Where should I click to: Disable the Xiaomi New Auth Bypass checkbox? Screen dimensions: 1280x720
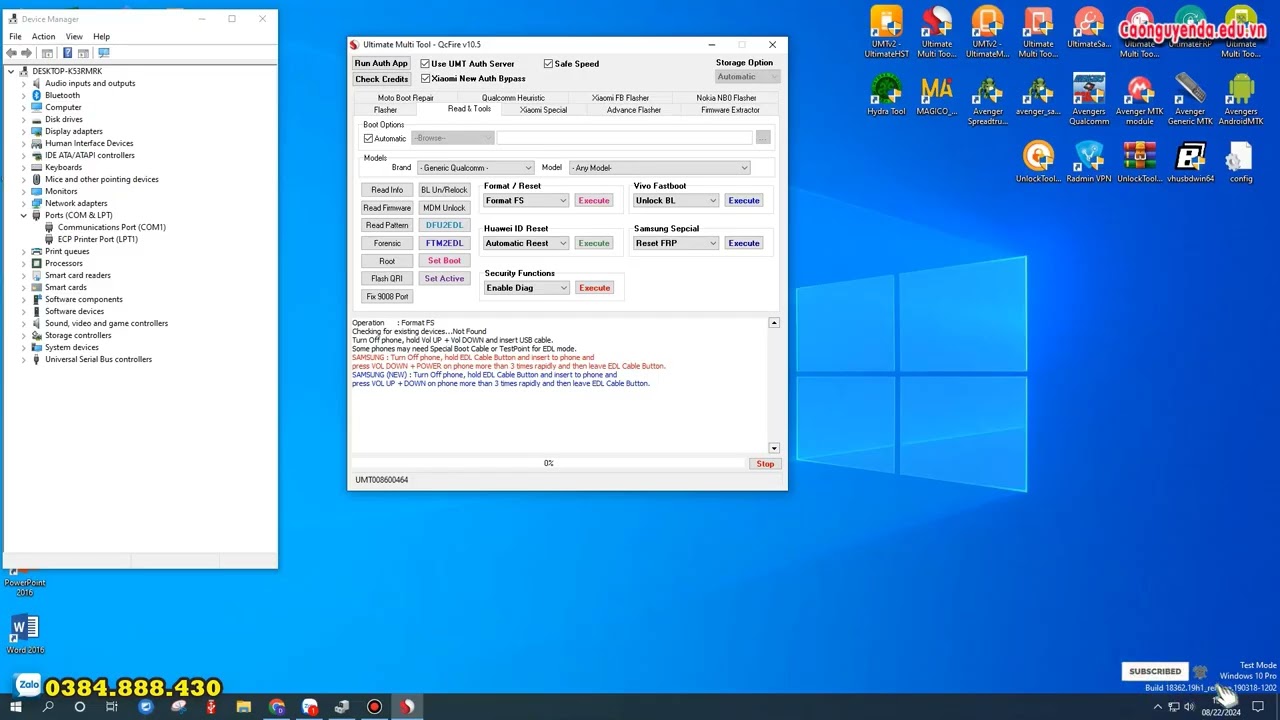click(425, 78)
